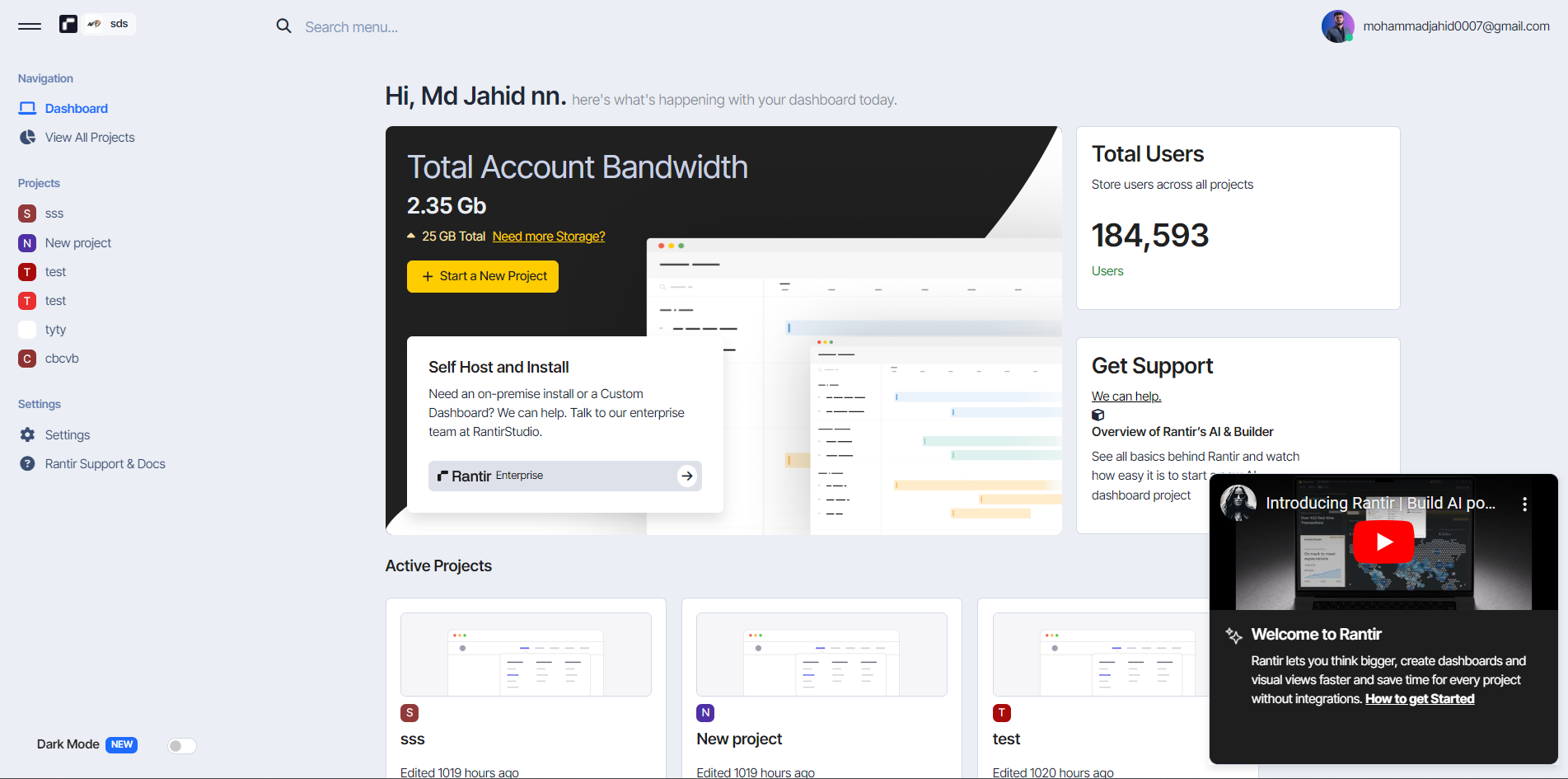
Task: Open Rantir Support & Docs
Action: (x=105, y=463)
